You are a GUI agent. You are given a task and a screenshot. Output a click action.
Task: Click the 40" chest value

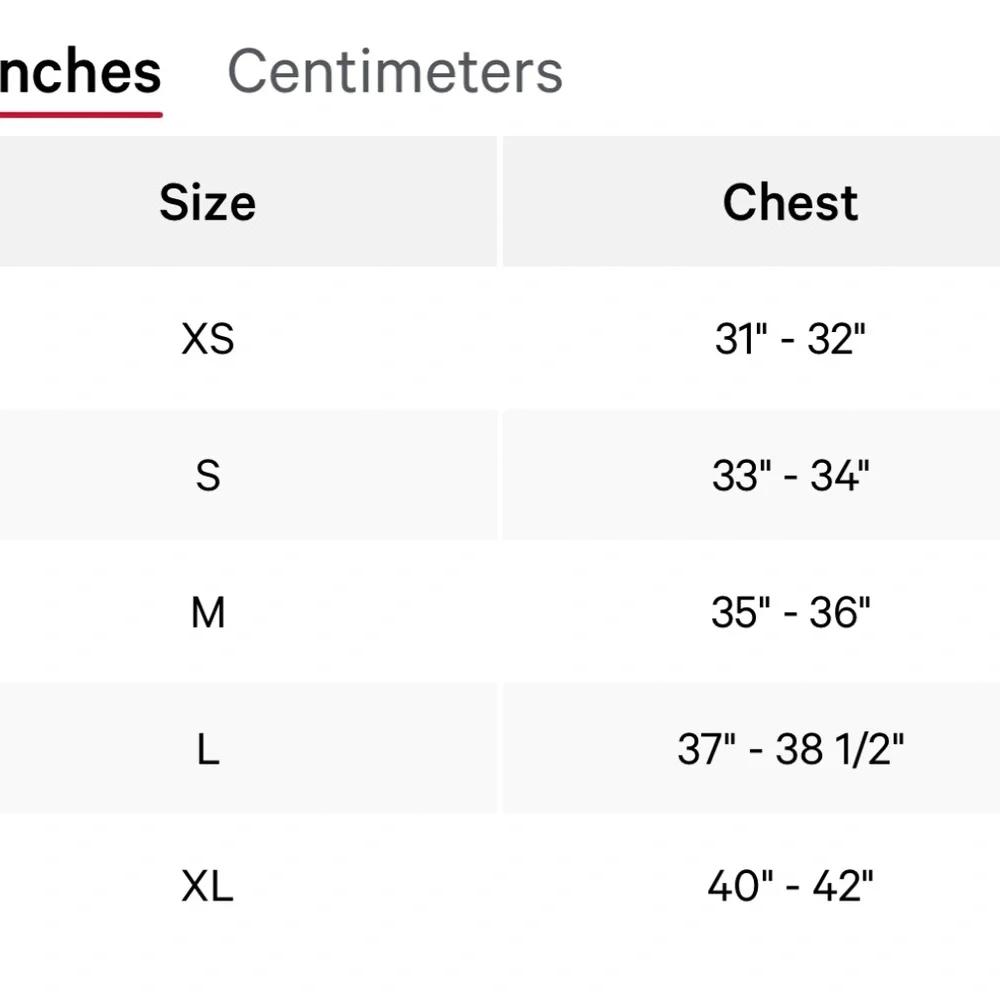coord(736,886)
